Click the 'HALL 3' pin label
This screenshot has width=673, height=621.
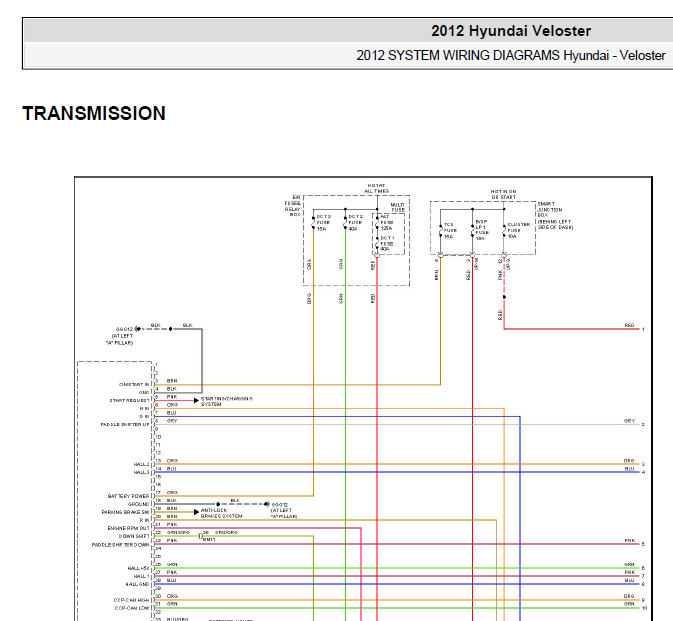click(141, 473)
